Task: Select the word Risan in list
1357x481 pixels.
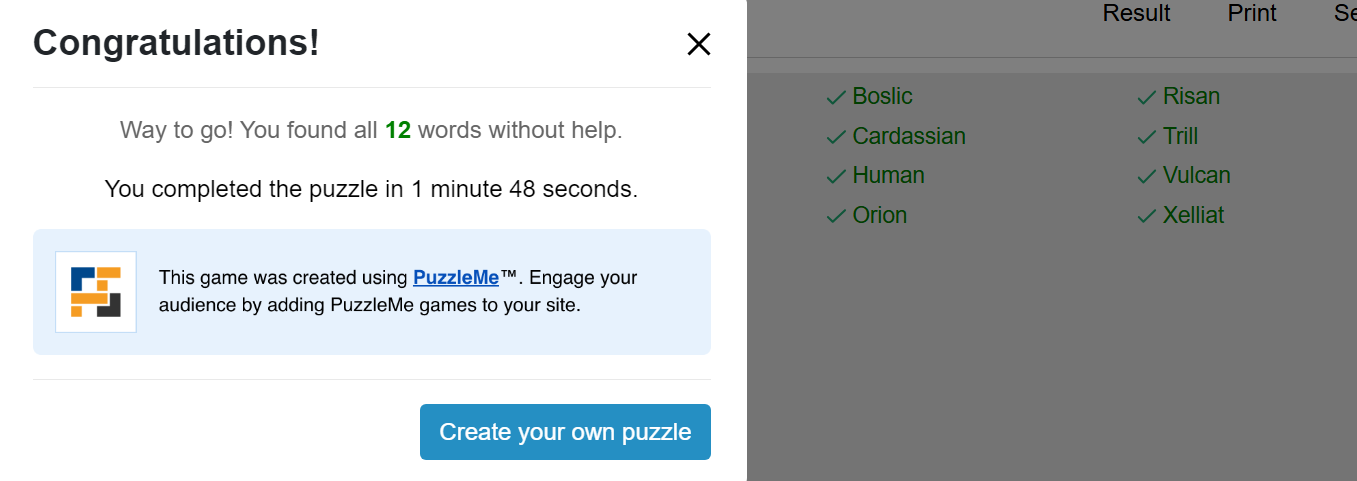Action: [x=1191, y=96]
